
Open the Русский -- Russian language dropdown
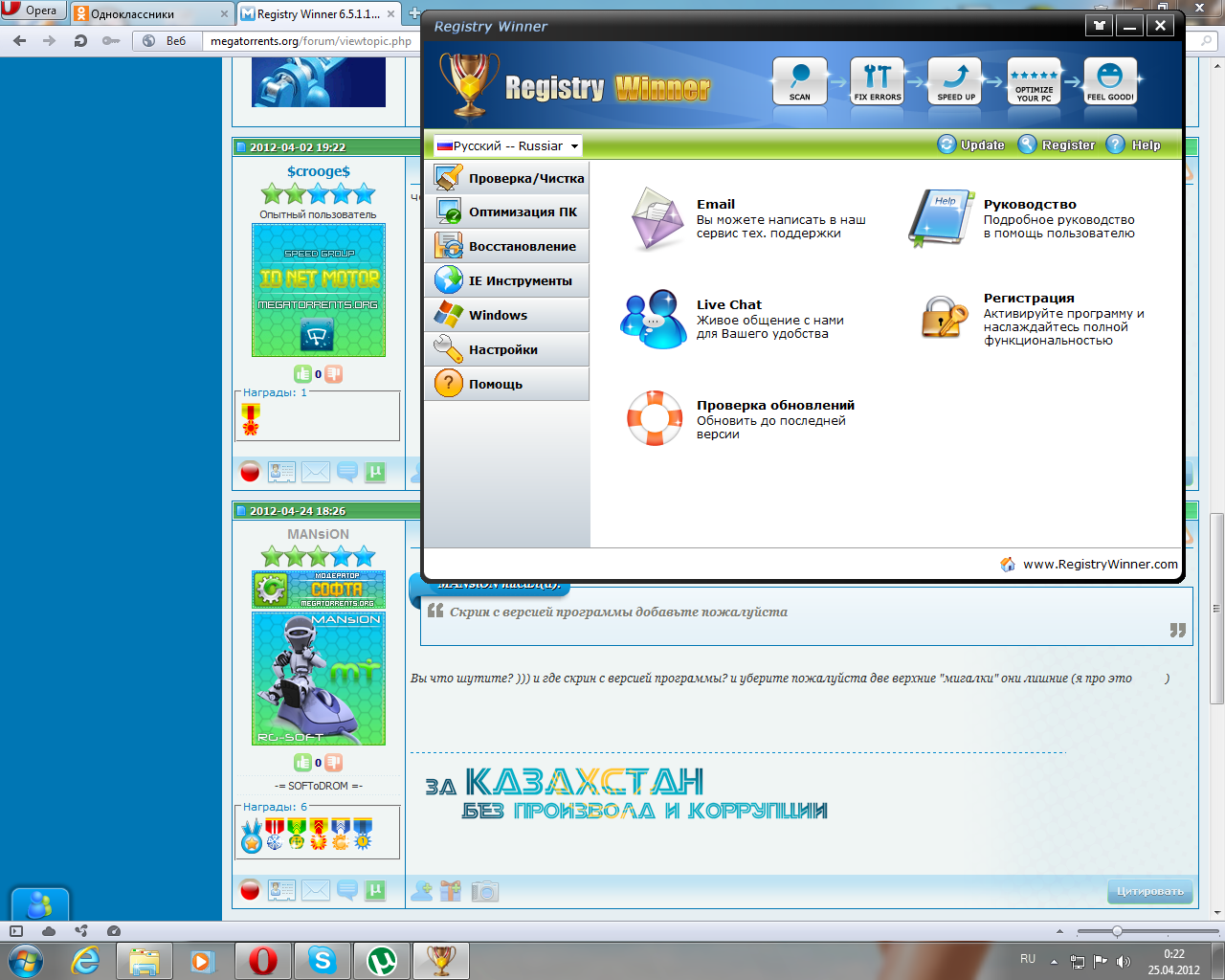click(508, 145)
